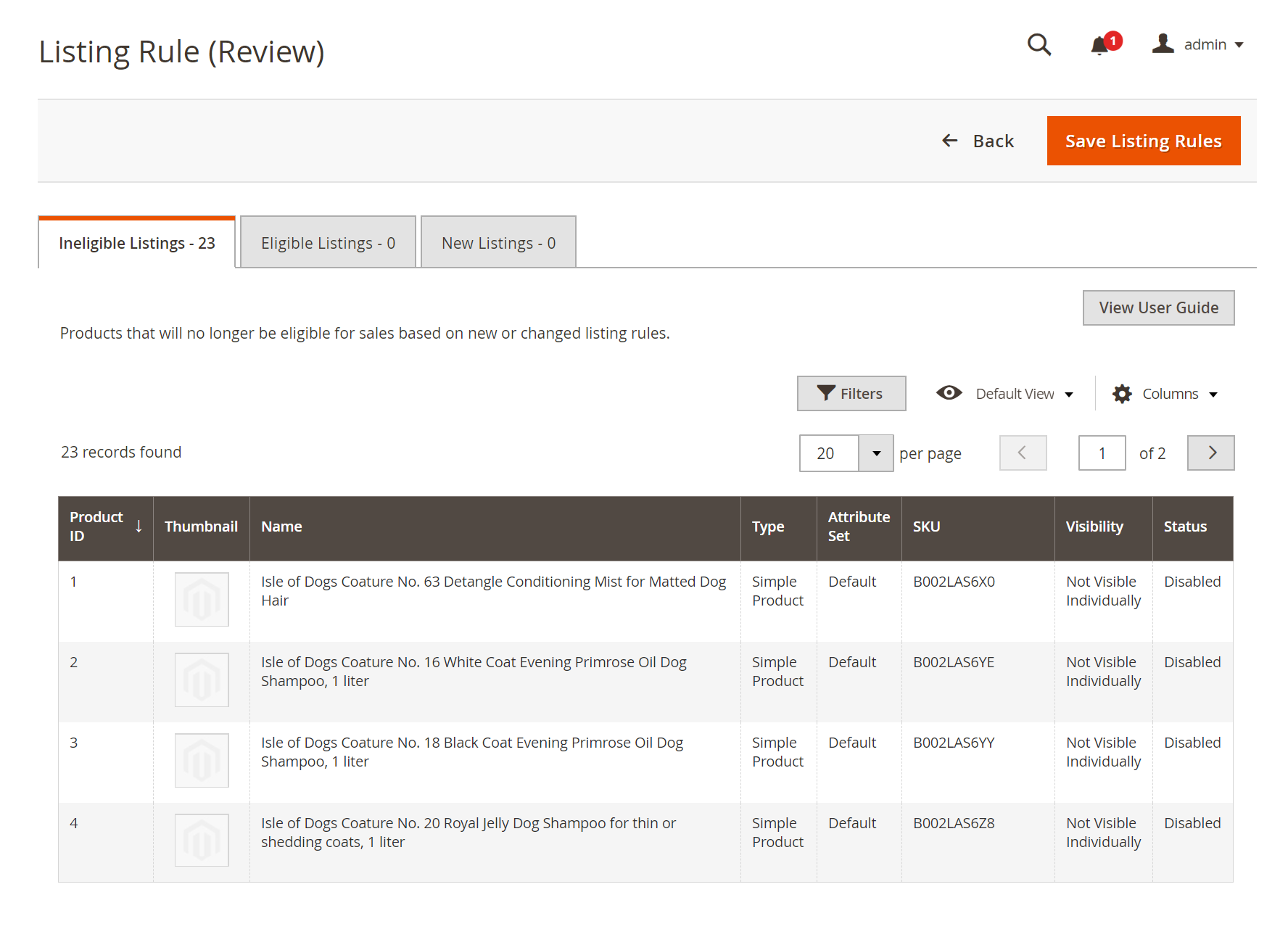Select the No. 16 White Coat Shampoo name
Screen dimensions: 1288x929
pyautogui.click(x=474, y=672)
